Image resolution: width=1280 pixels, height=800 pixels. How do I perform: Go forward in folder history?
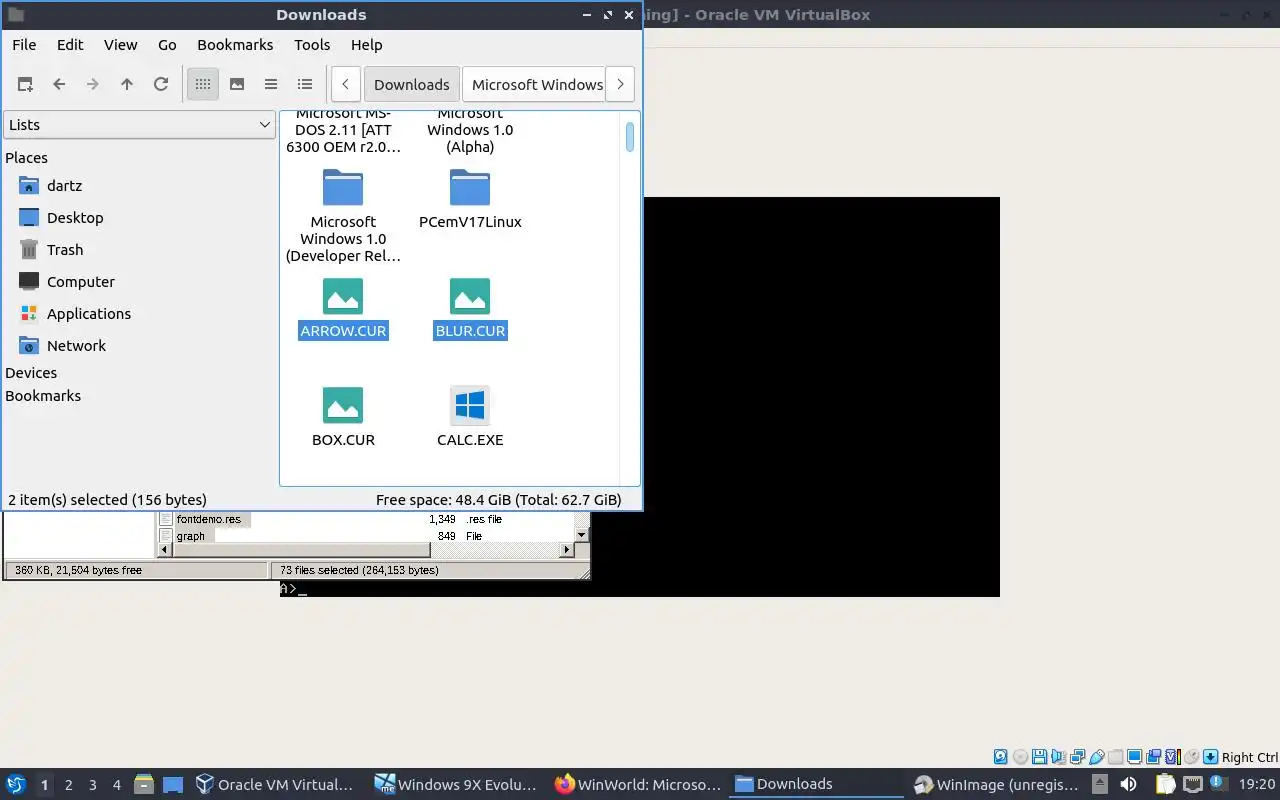click(93, 85)
